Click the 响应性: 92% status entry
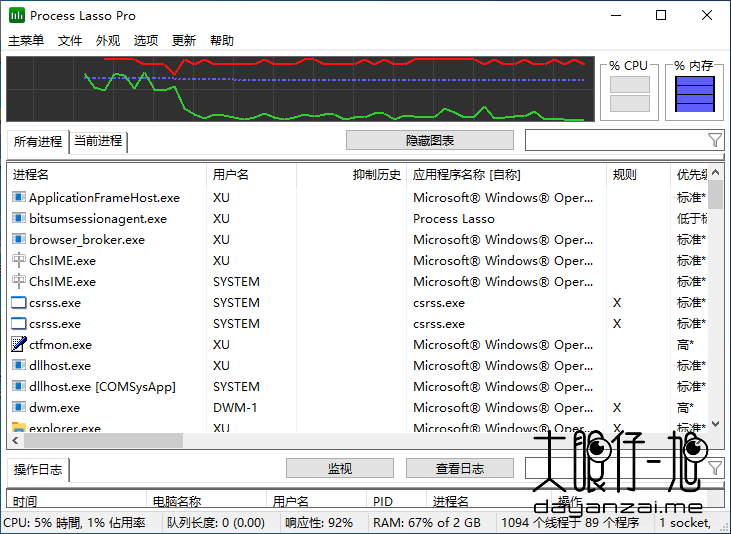This screenshot has height=534, width=731. [319, 523]
